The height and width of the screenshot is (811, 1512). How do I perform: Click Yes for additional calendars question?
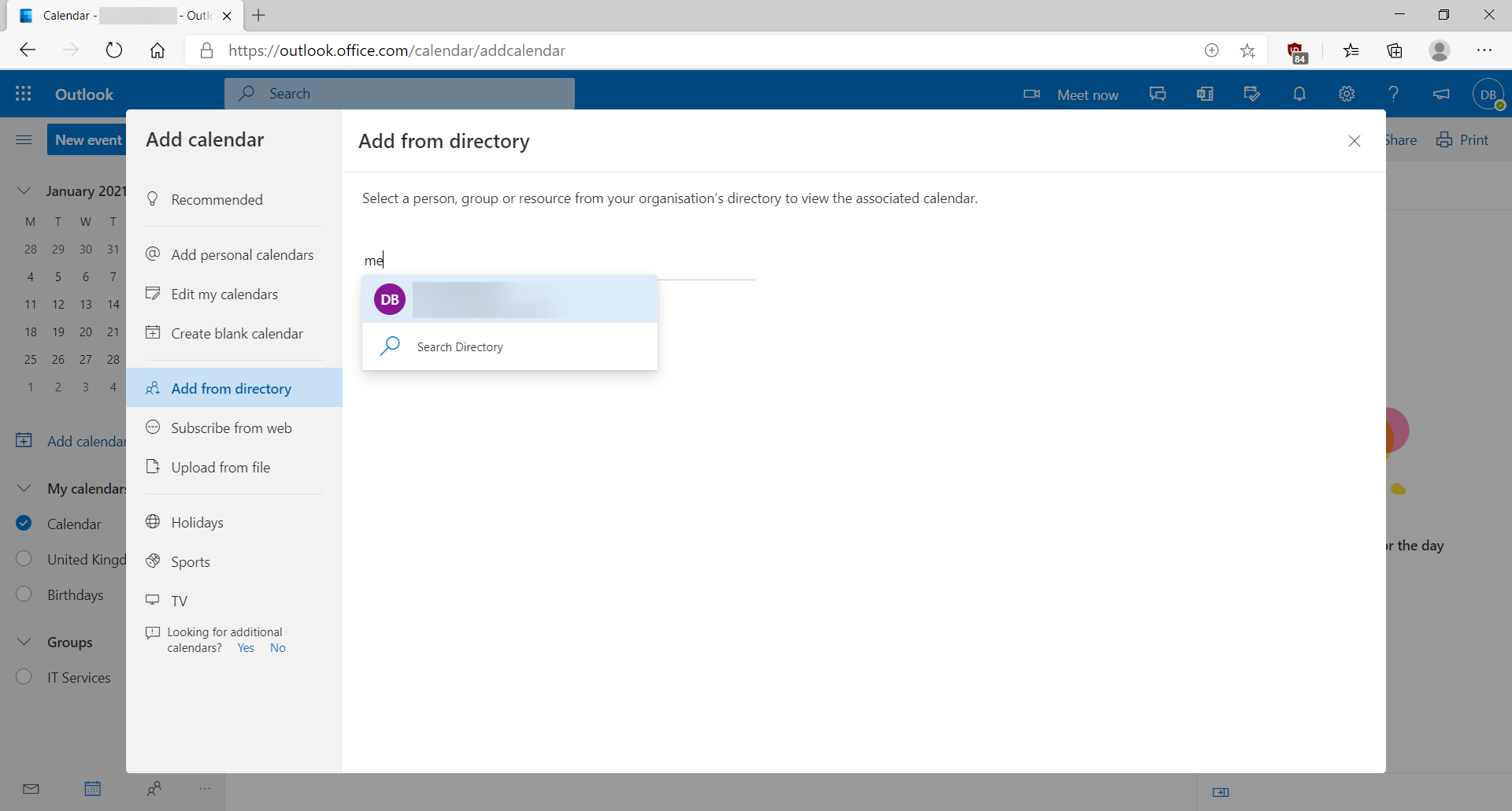tap(246, 648)
